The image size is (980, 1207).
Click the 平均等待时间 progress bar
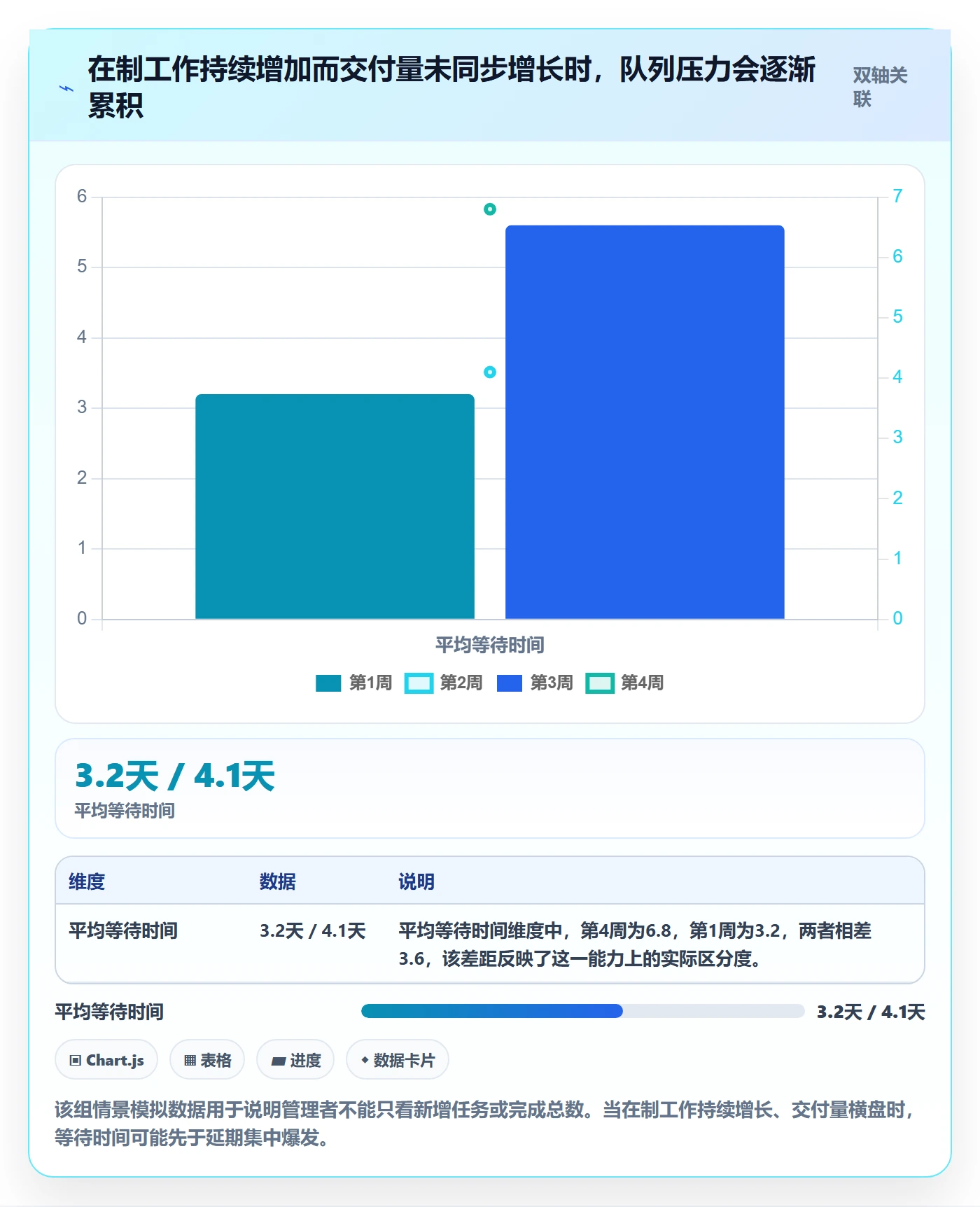582,1011
